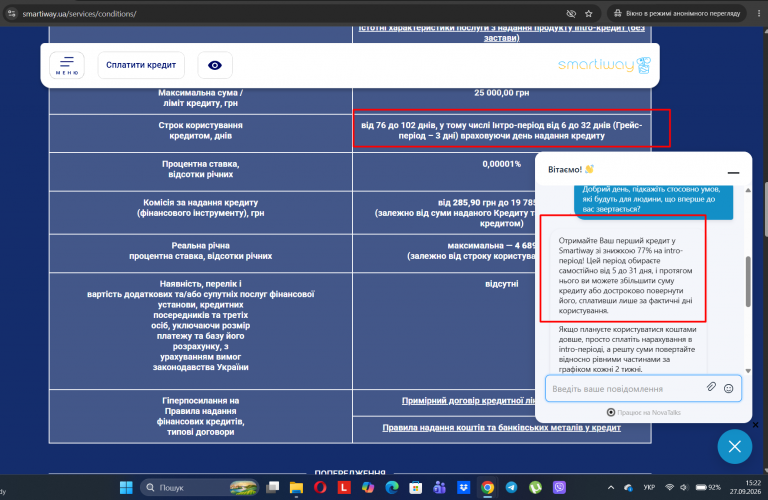Open the Примірний договір кредитної лінії link
Viewport: 768px width, 500px height.
point(469,401)
